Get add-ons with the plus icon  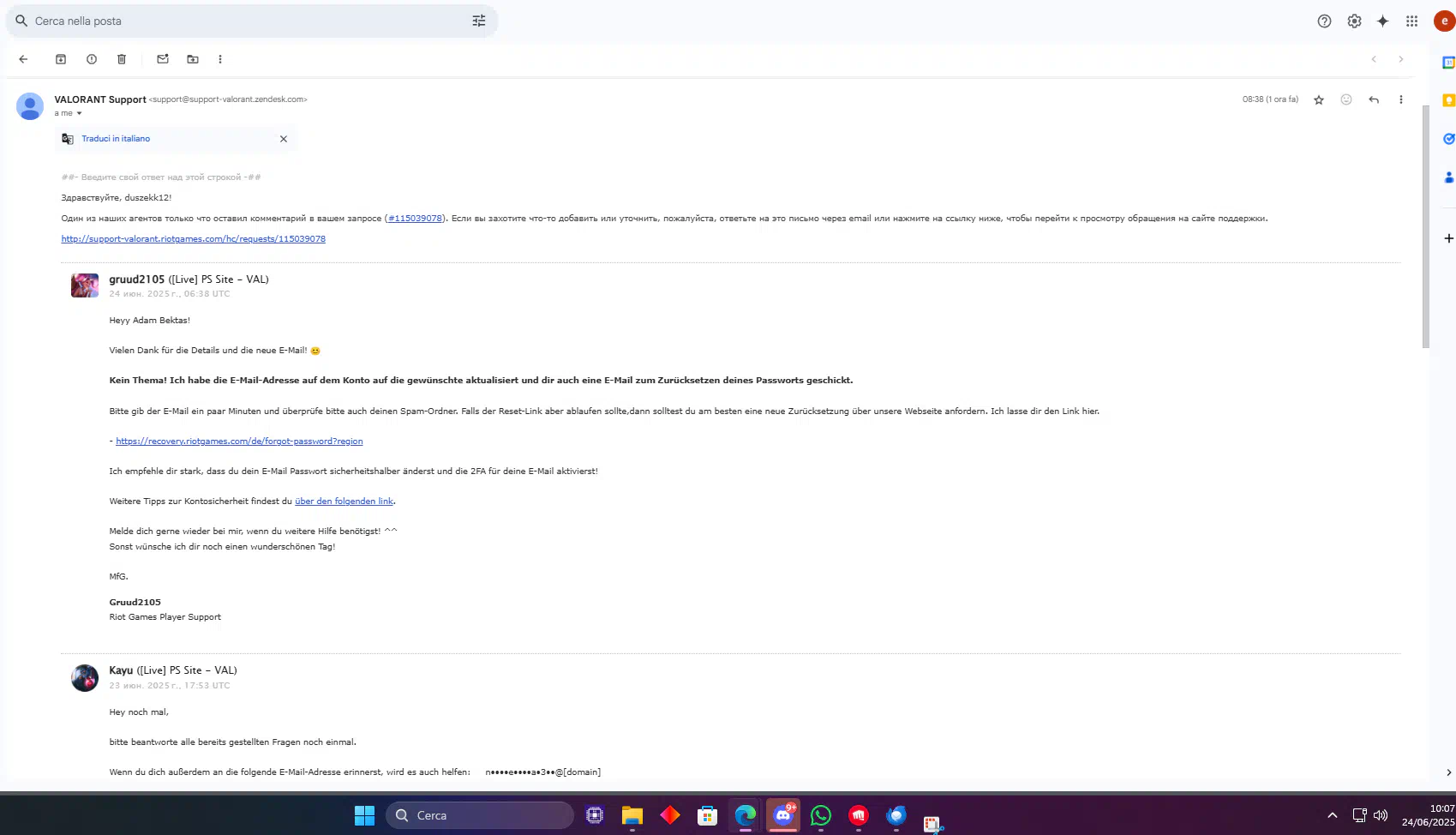(x=1448, y=238)
